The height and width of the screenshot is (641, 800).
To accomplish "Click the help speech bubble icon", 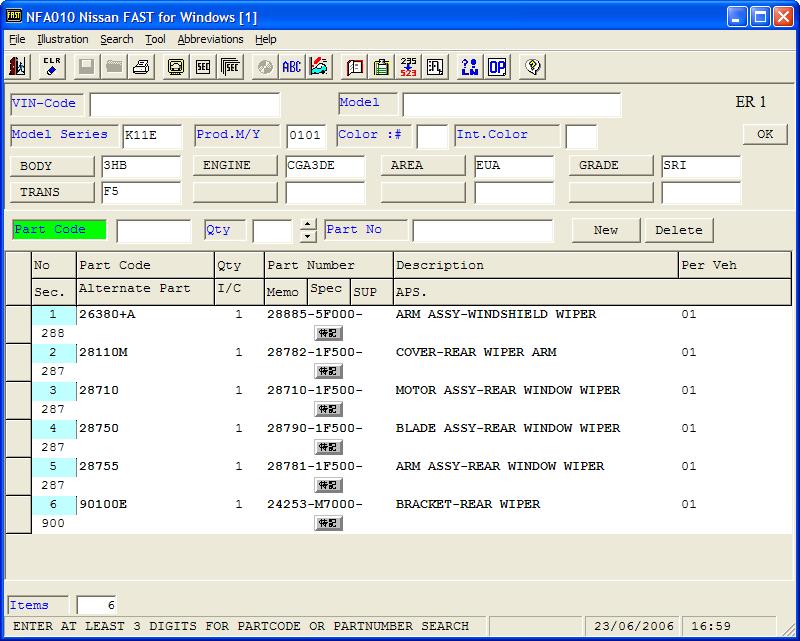I will click(x=532, y=67).
